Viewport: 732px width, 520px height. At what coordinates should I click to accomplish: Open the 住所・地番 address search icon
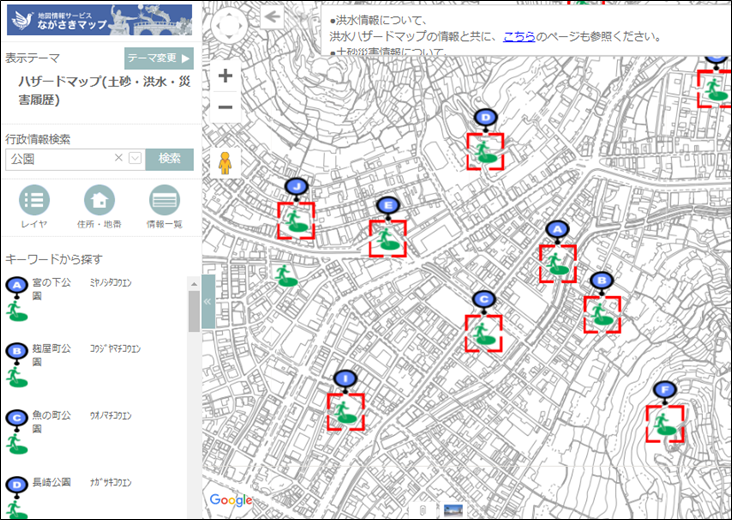pyautogui.click(x=99, y=200)
